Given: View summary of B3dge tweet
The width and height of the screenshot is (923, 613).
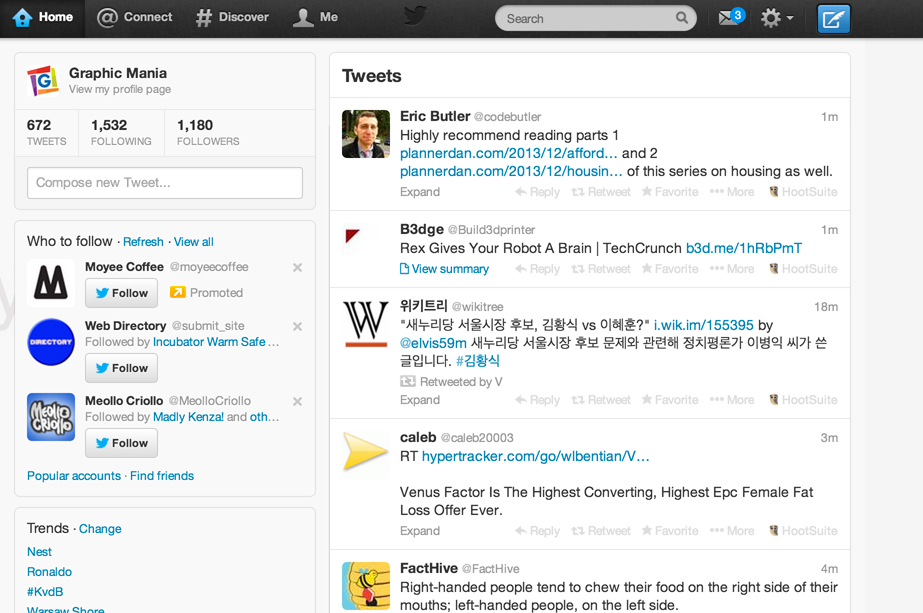Looking at the screenshot, I should coord(444,269).
